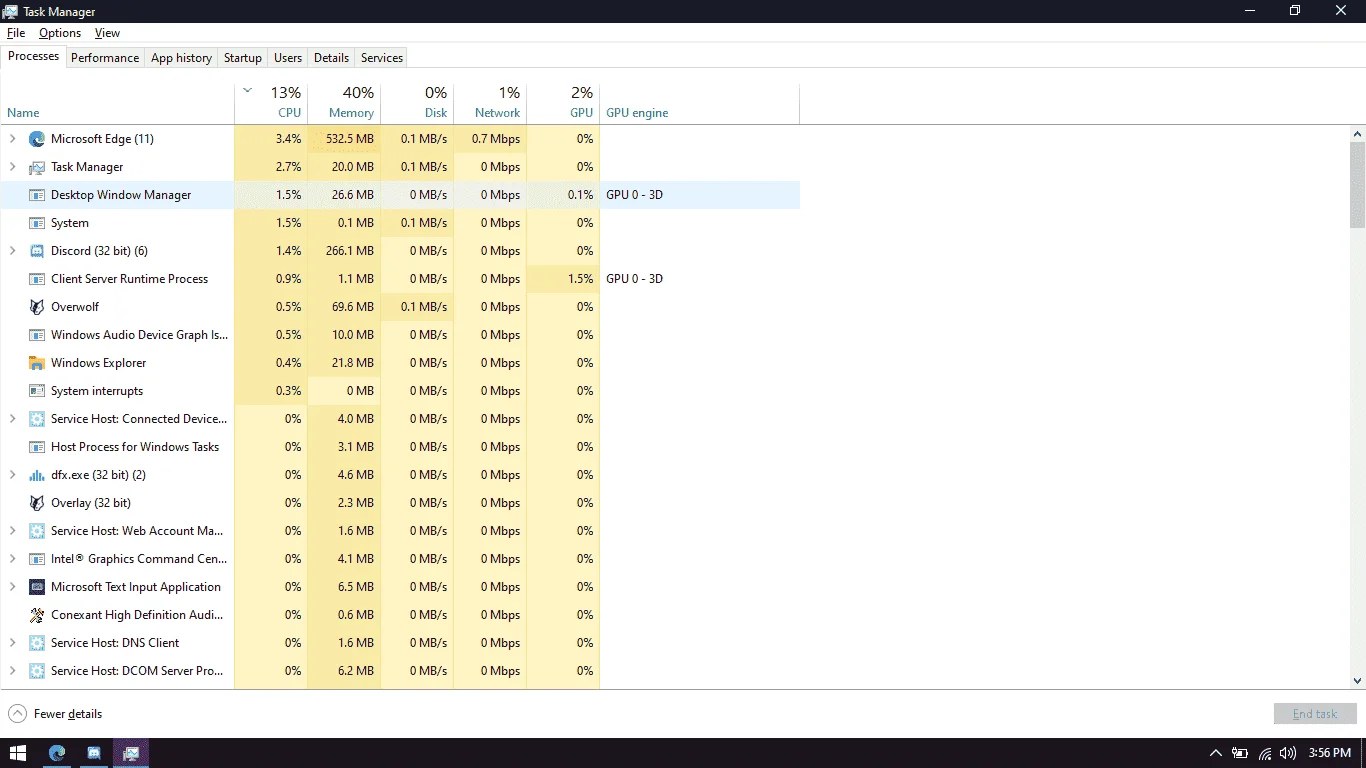This screenshot has height=768, width=1366.
Task: Click the 3:56 PM taskbar clock
Action: (x=1329, y=753)
